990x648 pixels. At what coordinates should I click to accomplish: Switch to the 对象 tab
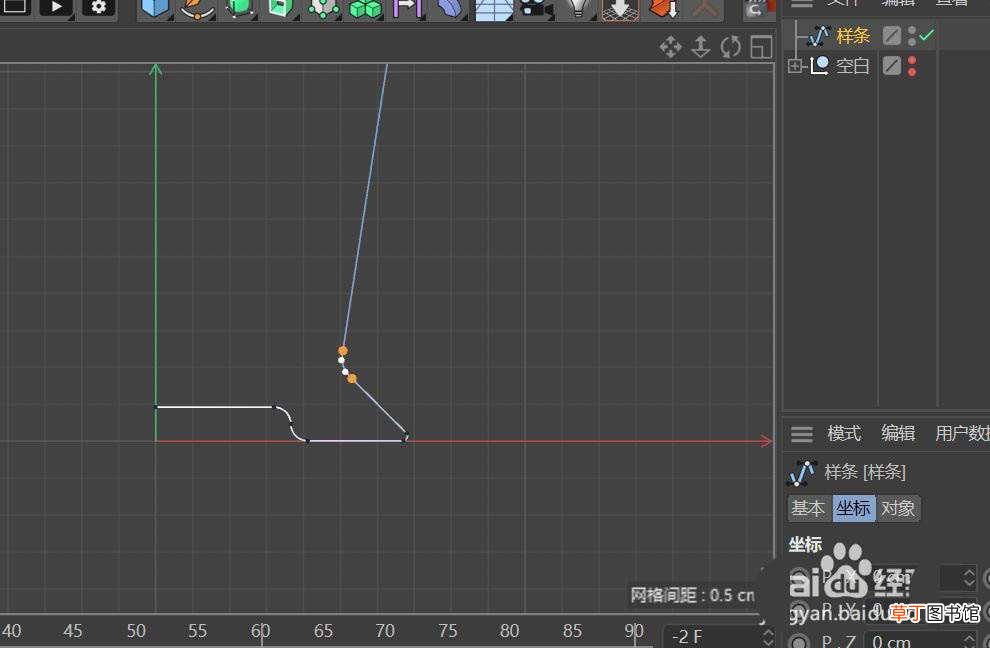click(898, 508)
